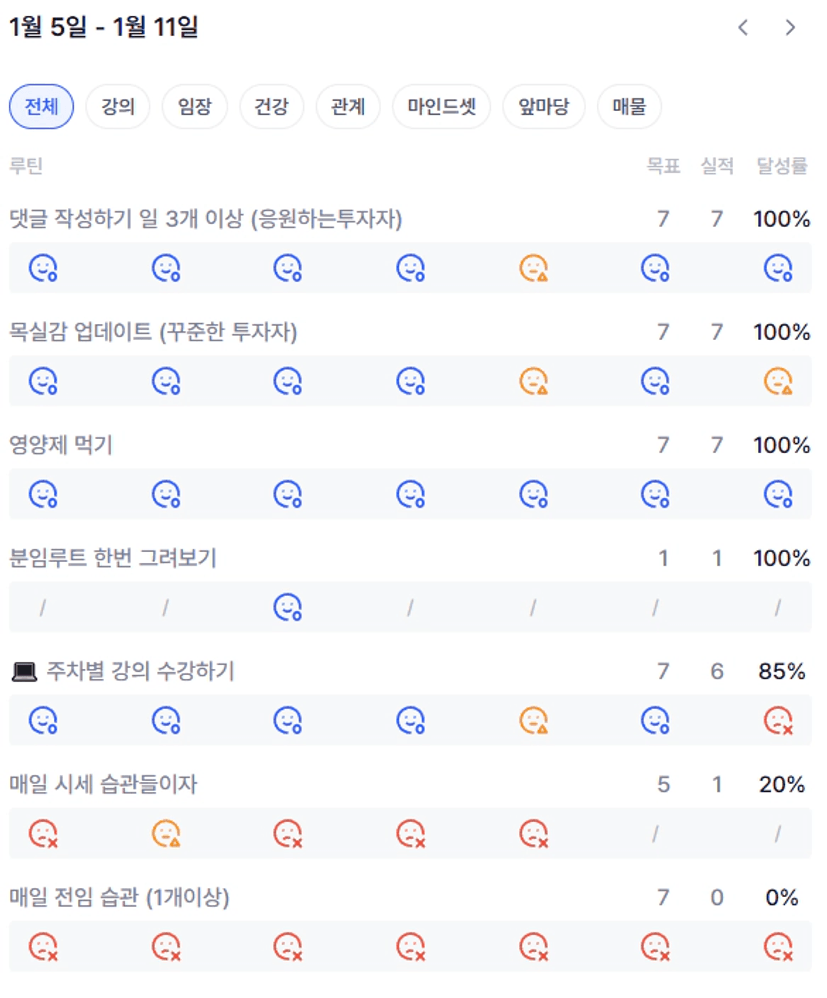827x998 pixels.
Task: Filter routines by 건강
Action: [x=271, y=107]
